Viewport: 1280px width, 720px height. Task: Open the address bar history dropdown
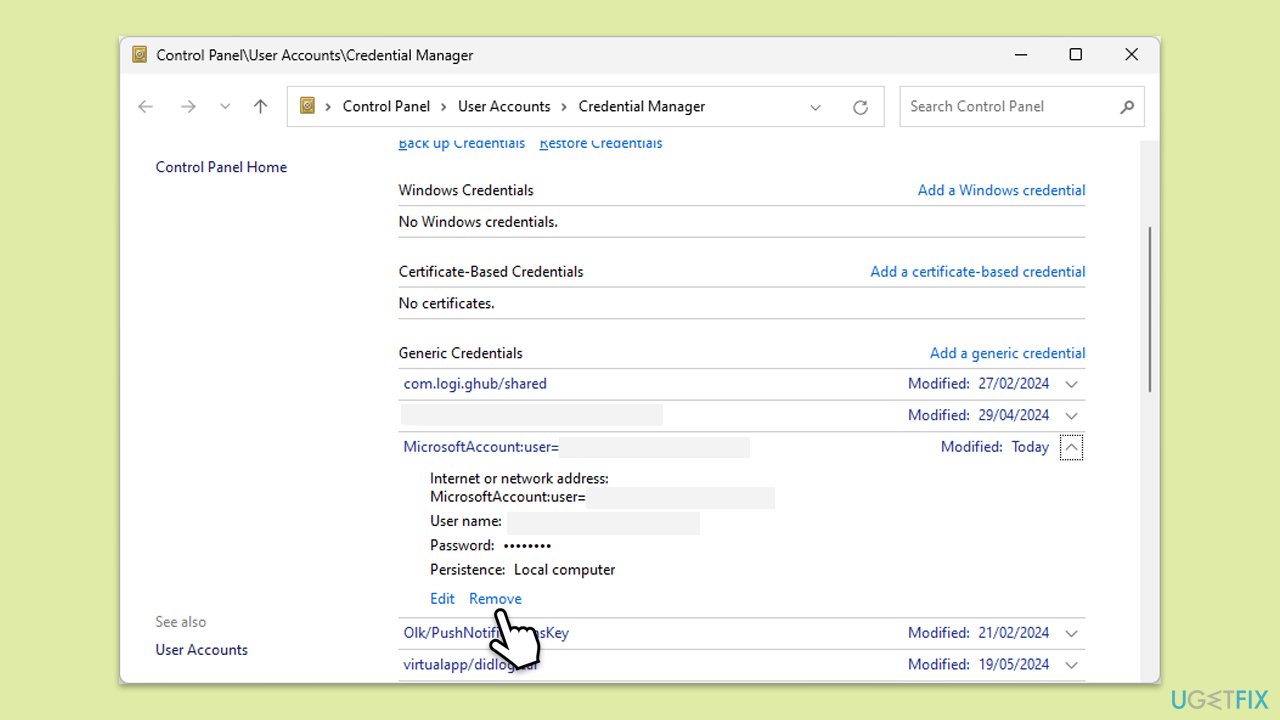pos(815,107)
